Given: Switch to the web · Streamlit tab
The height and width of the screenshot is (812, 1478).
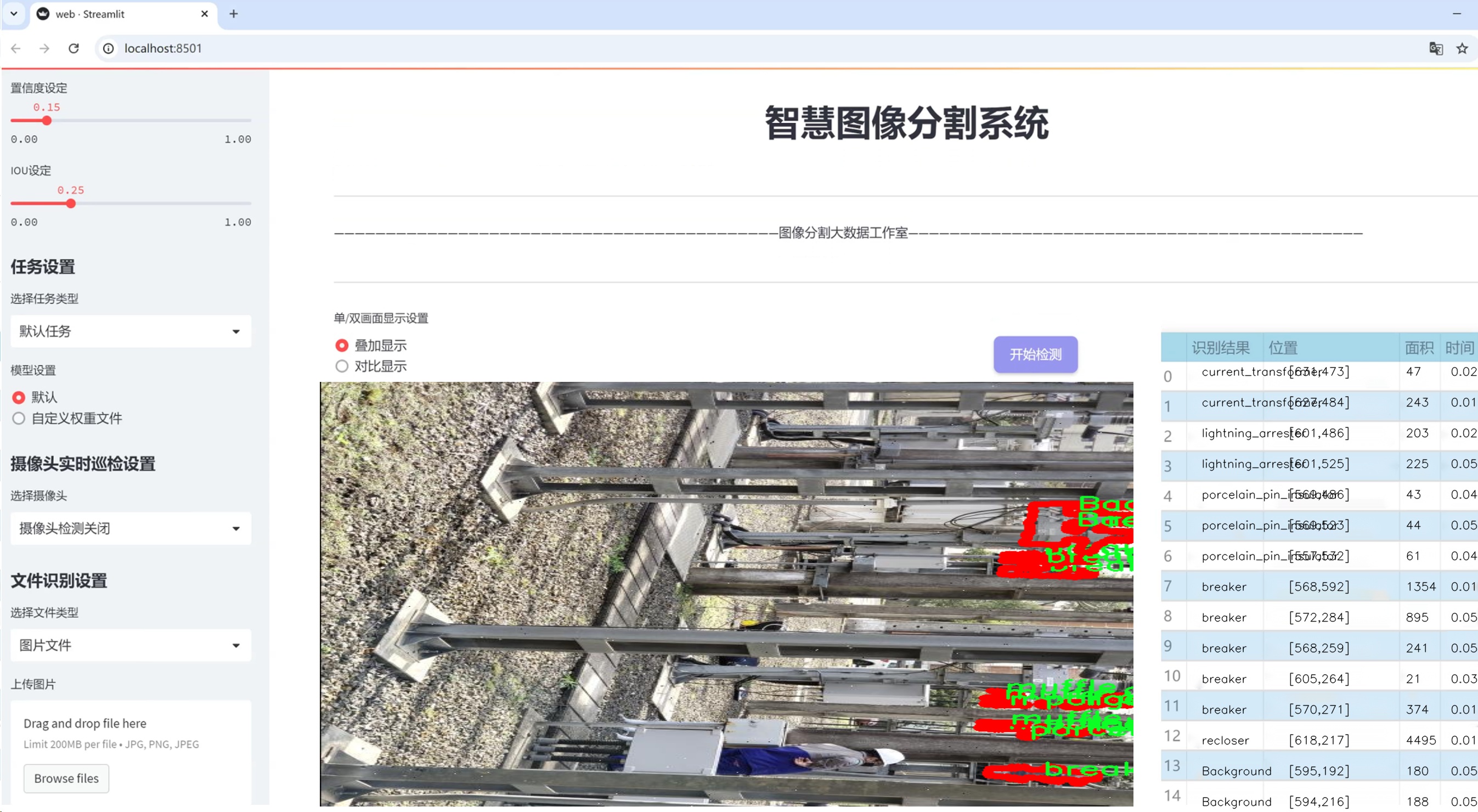Looking at the screenshot, I should [x=123, y=14].
